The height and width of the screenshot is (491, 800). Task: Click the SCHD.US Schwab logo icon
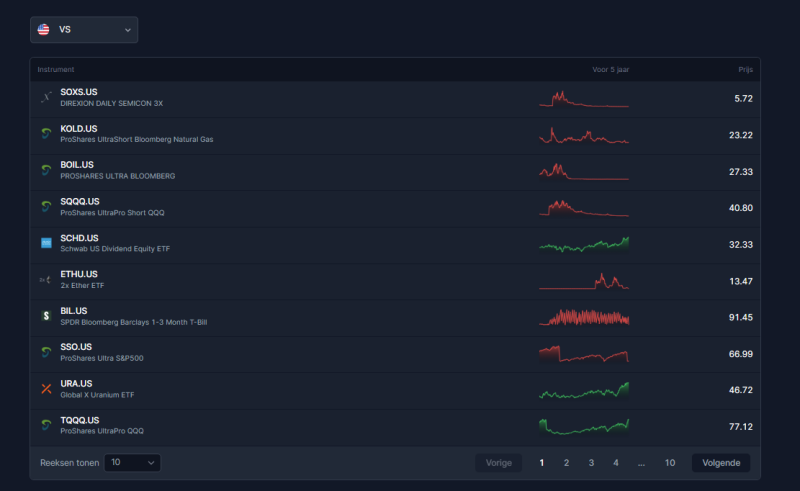point(46,243)
